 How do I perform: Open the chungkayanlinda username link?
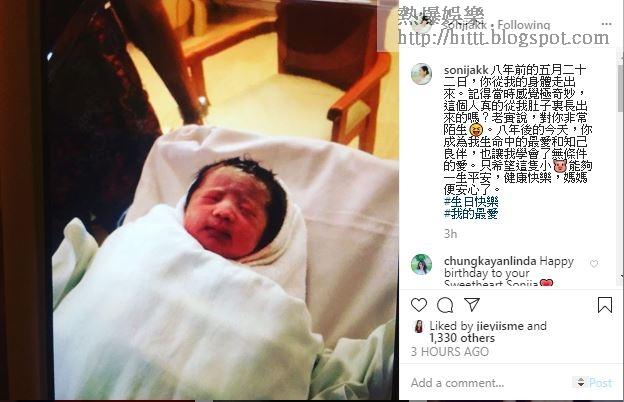point(490,261)
